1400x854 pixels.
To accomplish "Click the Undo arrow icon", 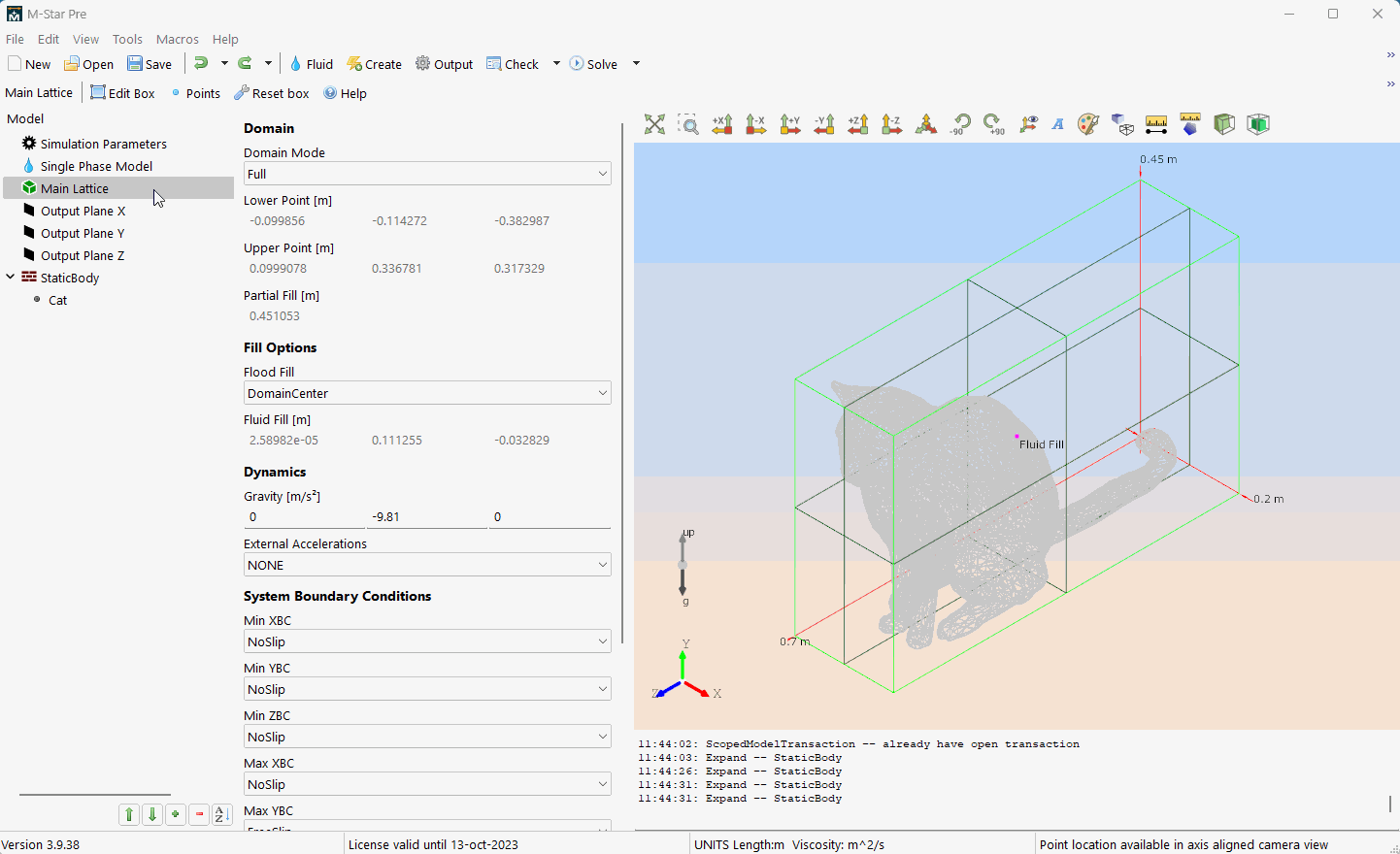I will [x=201, y=63].
